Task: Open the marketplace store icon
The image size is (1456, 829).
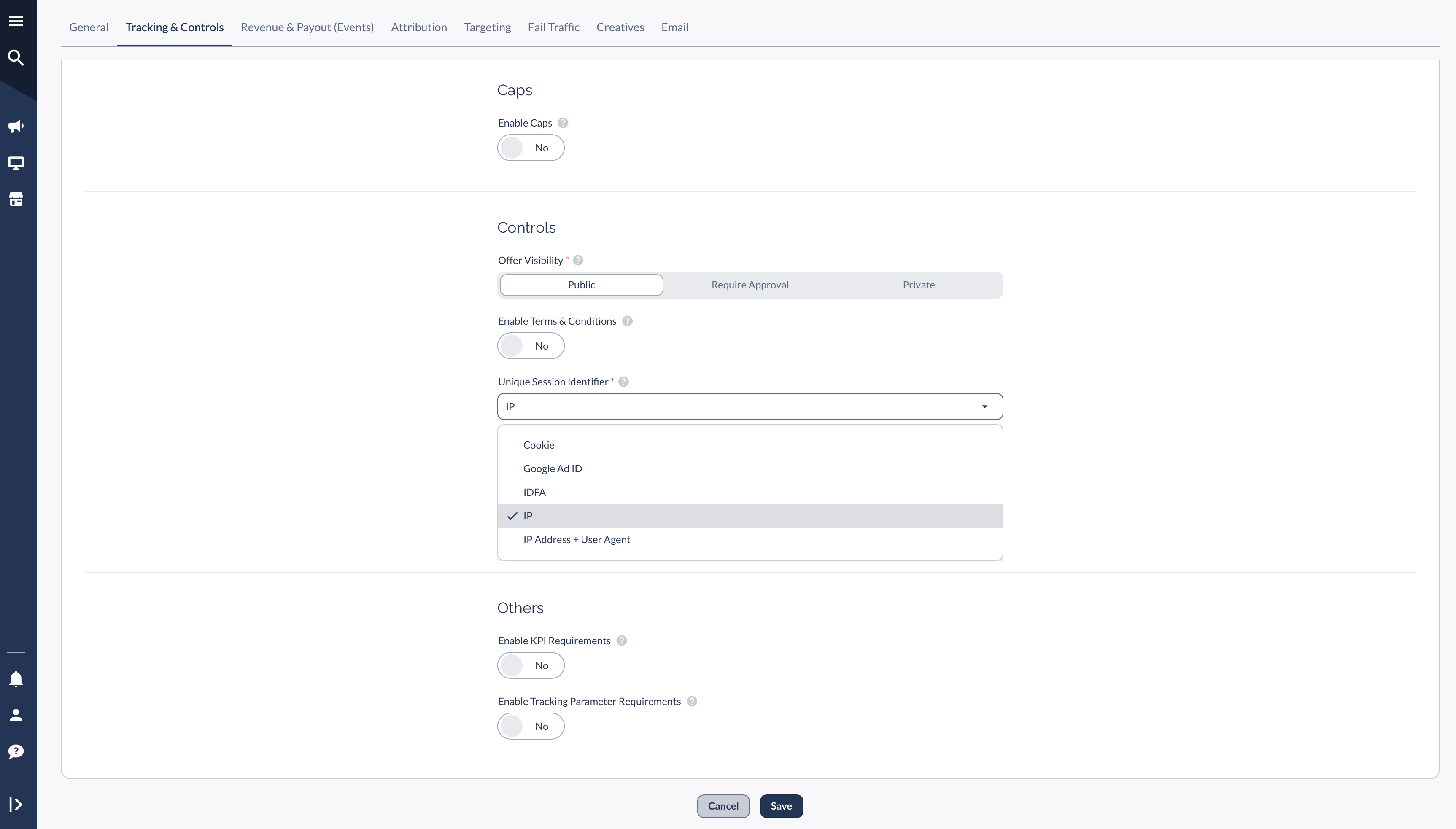Action: click(16, 199)
